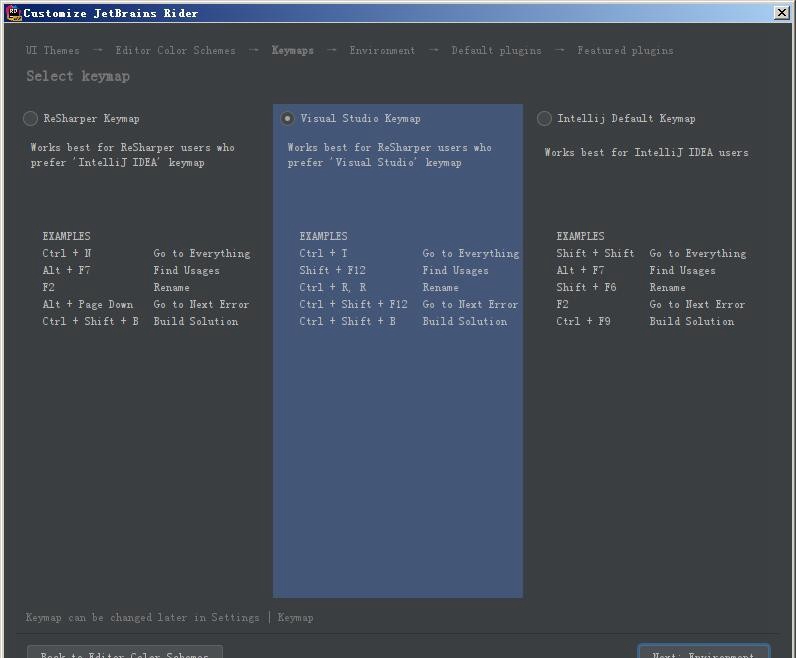Image resolution: width=796 pixels, height=658 pixels.
Task: Click the Next: Environment button
Action: (x=704, y=652)
